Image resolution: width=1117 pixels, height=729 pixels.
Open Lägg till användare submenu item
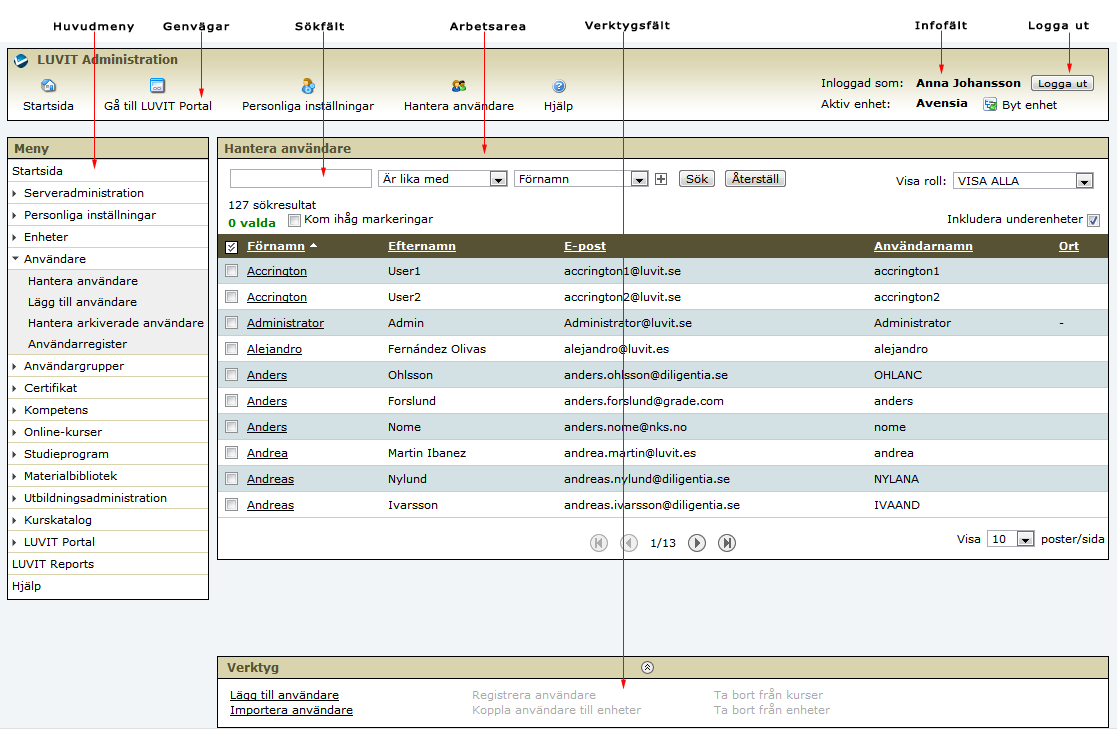(82, 302)
